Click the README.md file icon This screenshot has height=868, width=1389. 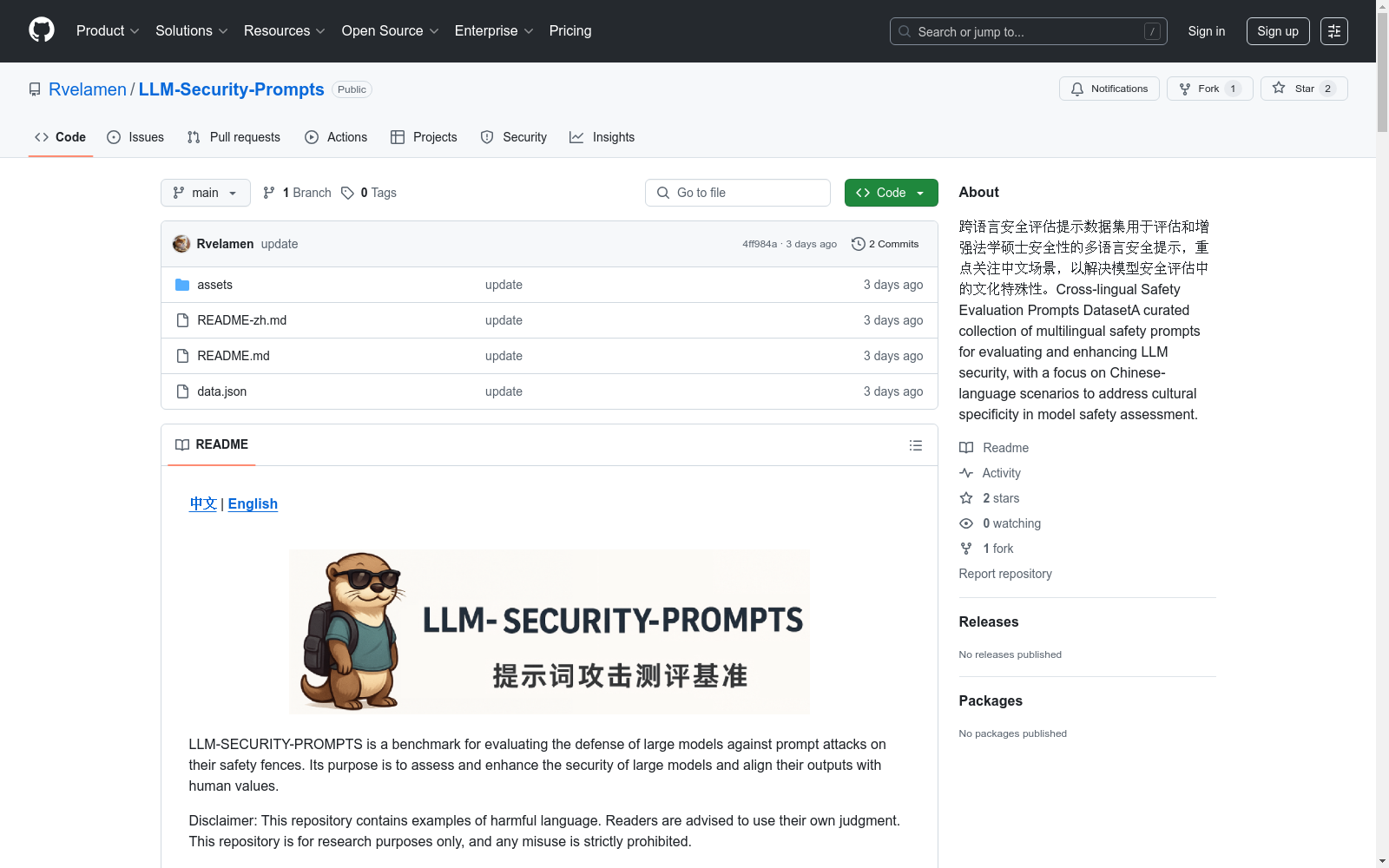(x=182, y=356)
